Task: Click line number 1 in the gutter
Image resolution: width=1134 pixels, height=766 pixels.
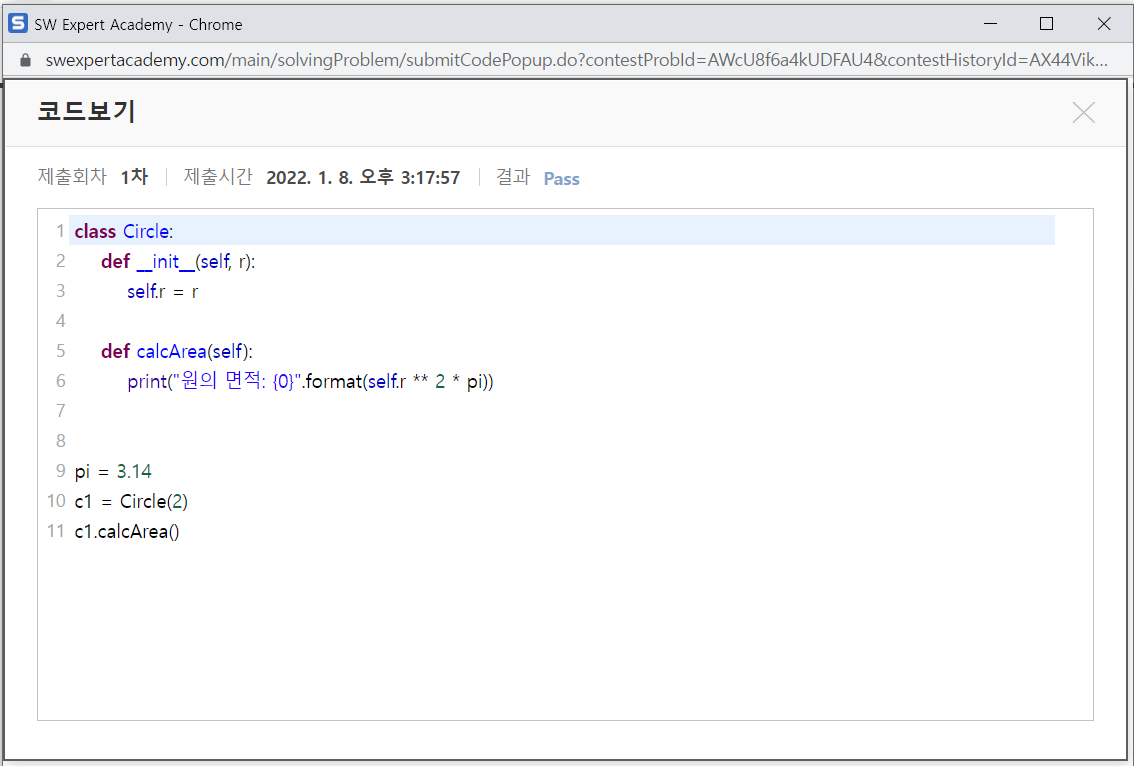Action: pos(61,231)
